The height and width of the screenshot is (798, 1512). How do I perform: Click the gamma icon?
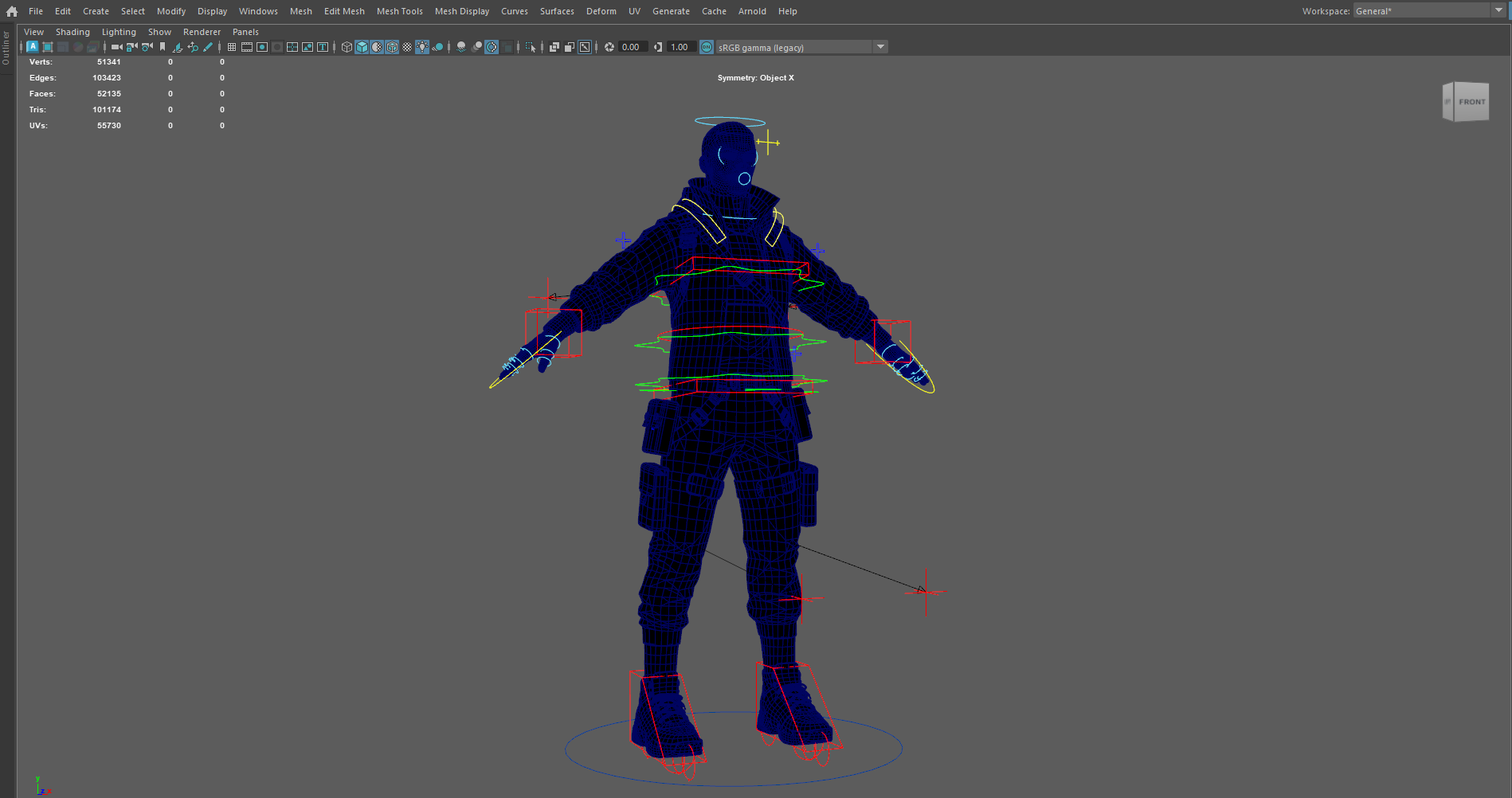[658, 47]
